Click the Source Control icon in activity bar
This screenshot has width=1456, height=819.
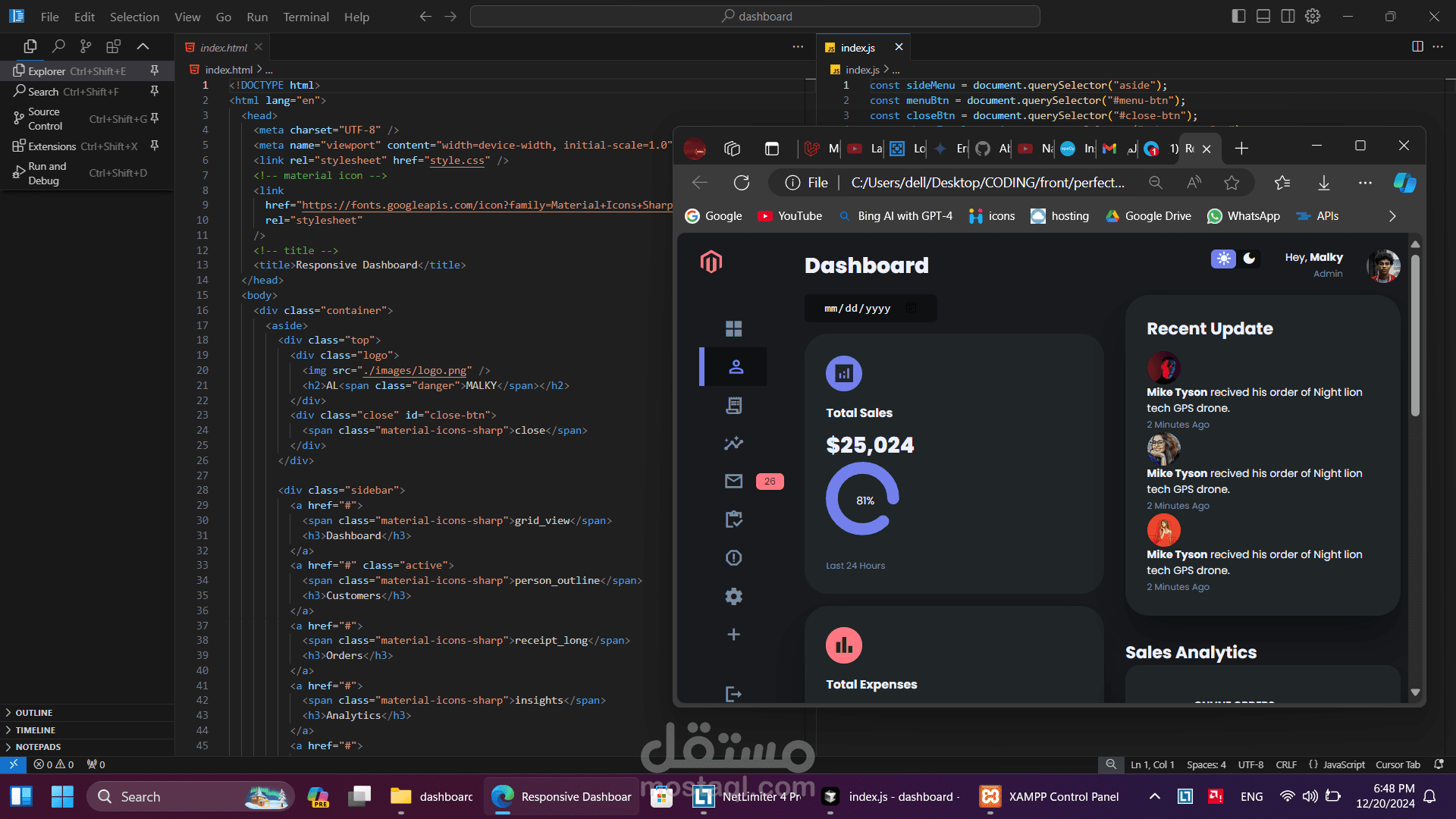tap(86, 47)
